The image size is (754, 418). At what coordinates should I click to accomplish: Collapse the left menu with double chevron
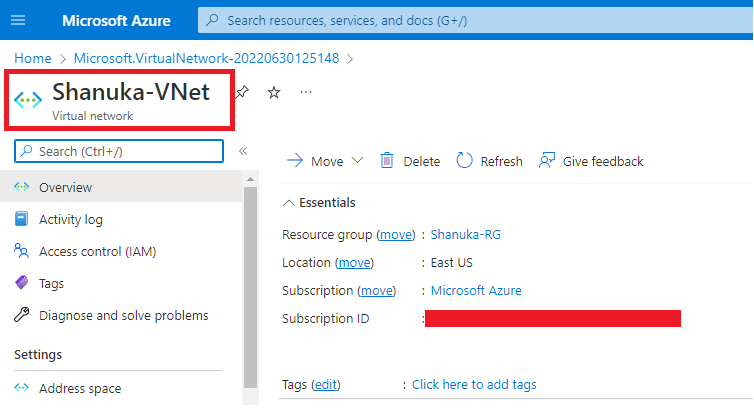pos(243,151)
